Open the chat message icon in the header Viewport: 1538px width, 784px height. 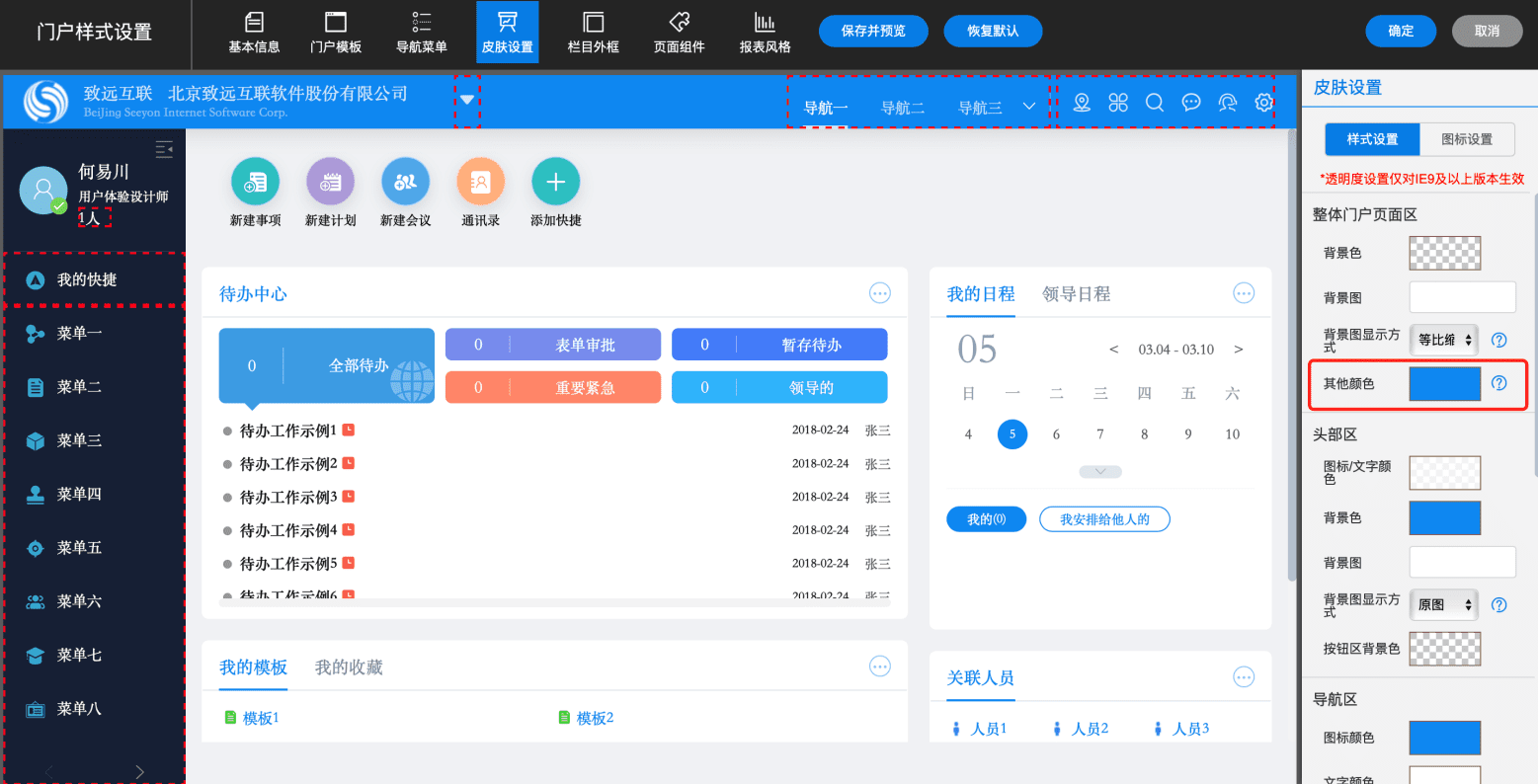(1191, 103)
